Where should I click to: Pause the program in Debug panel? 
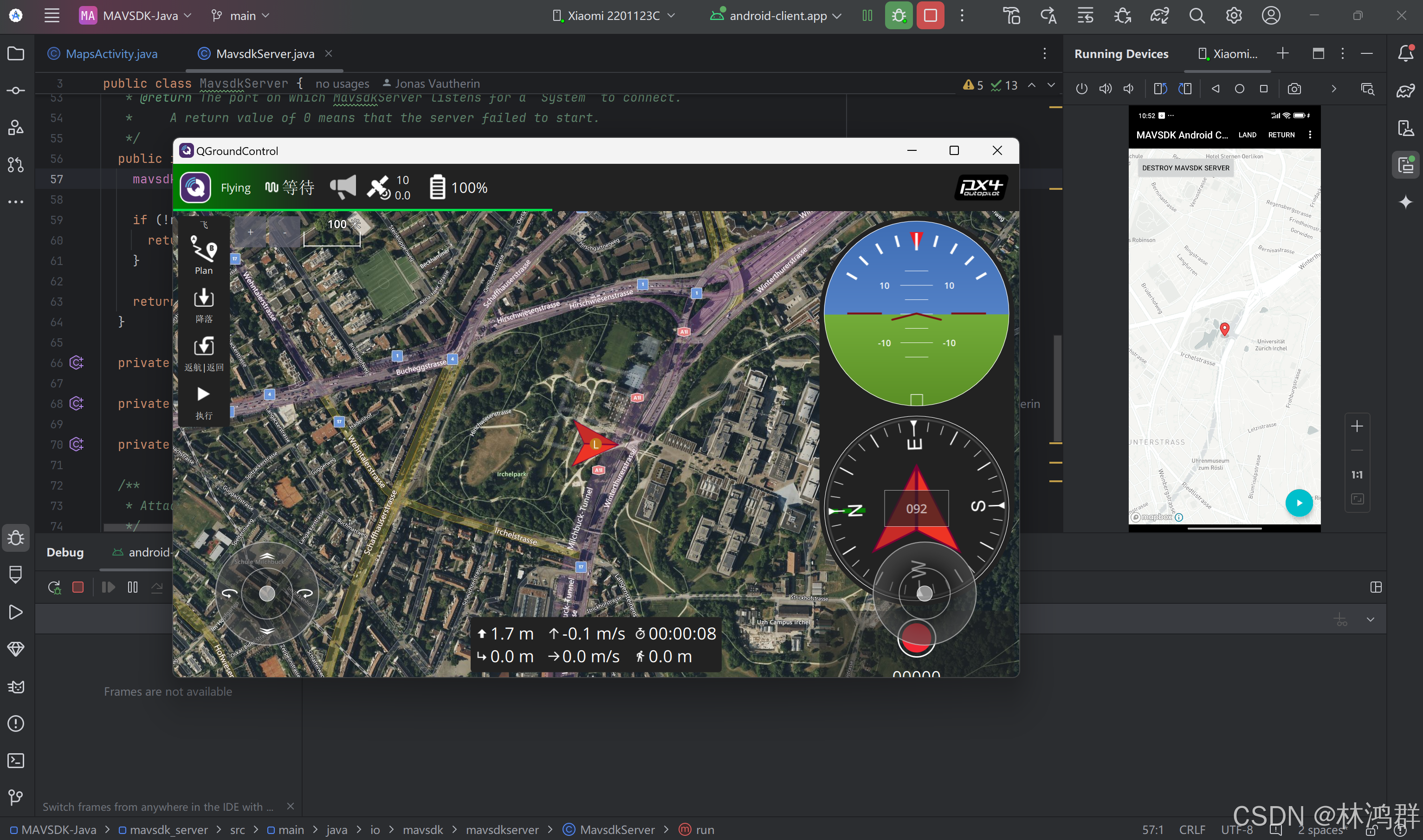point(132,587)
